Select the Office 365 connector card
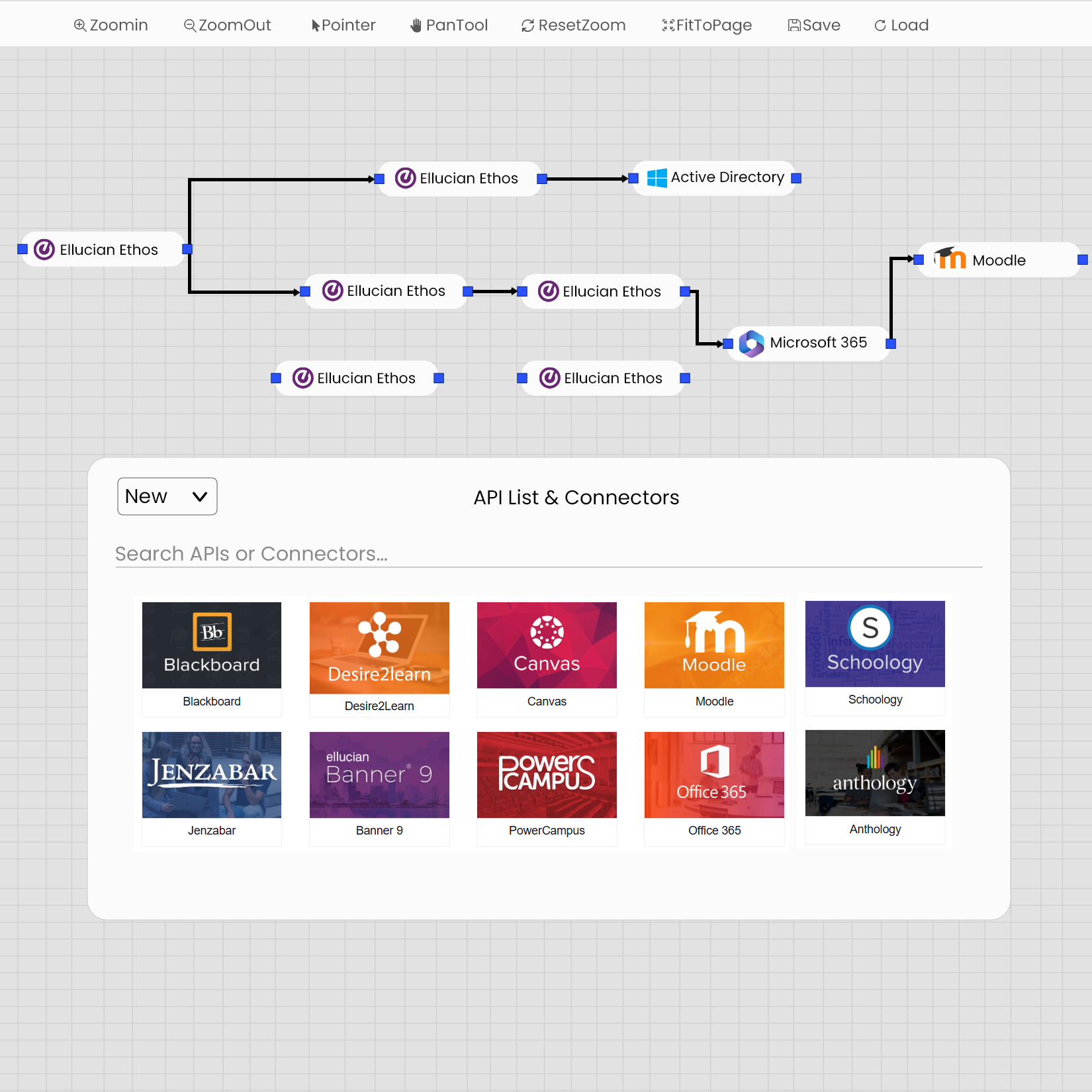The image size is (1092, 1092). point(714,789)
